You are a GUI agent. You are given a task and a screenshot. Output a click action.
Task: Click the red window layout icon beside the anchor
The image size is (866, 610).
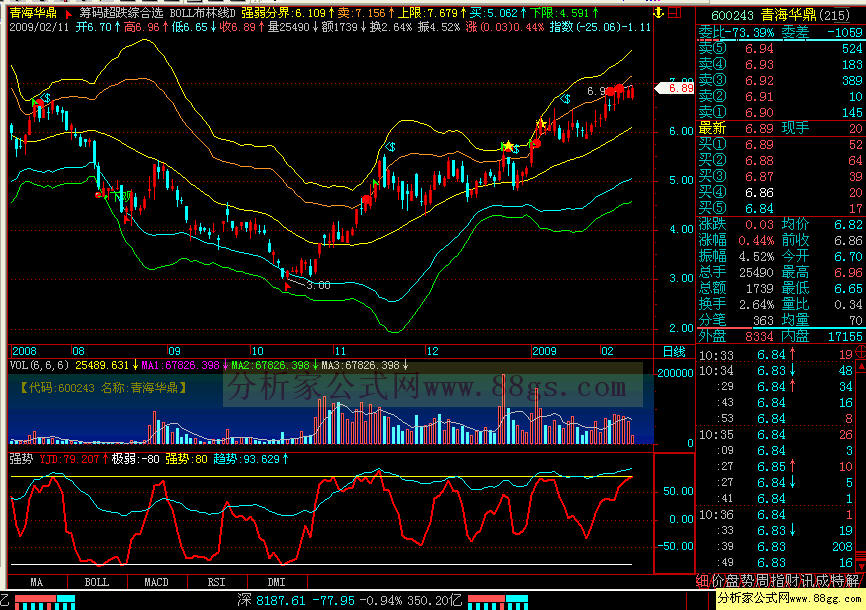click(674, 12)
